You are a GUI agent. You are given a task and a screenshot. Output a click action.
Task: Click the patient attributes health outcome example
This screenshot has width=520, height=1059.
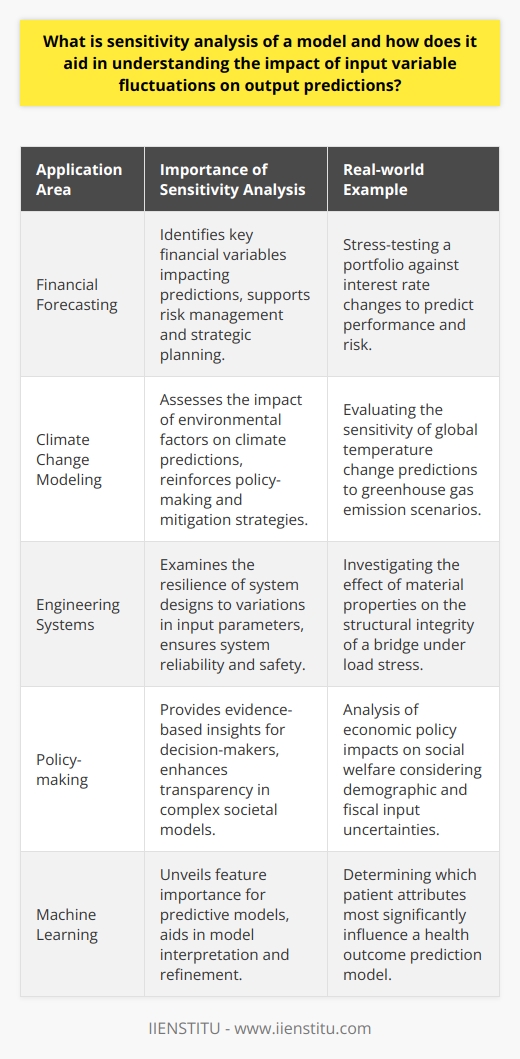click(413, 923)
